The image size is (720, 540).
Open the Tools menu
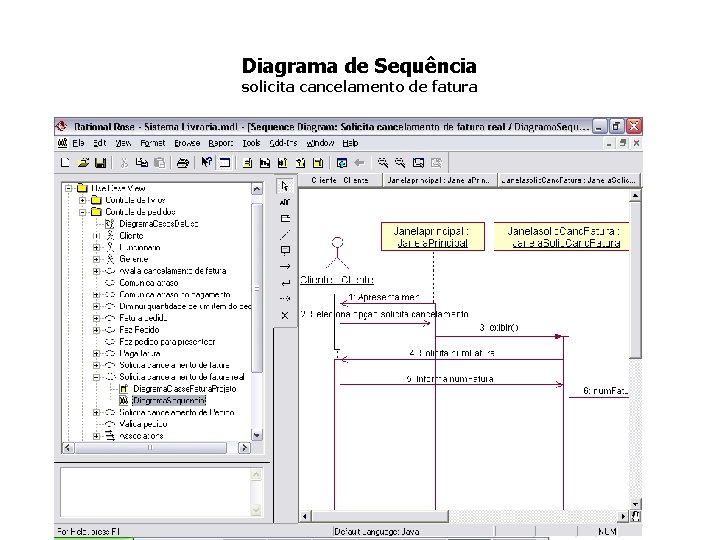[251, 143]
